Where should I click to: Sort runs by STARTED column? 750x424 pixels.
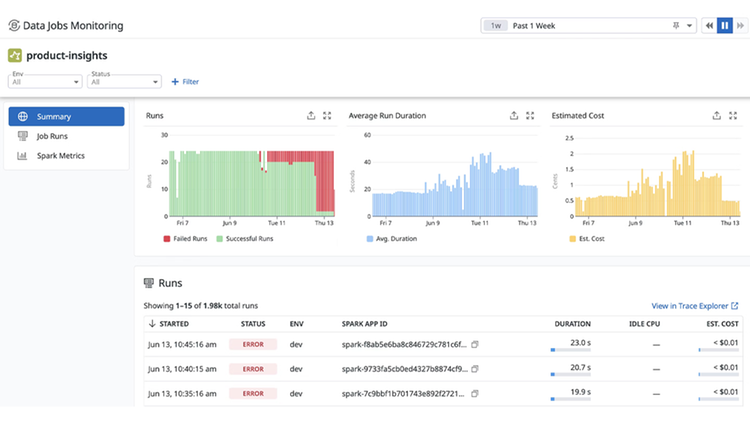(169, 324)
